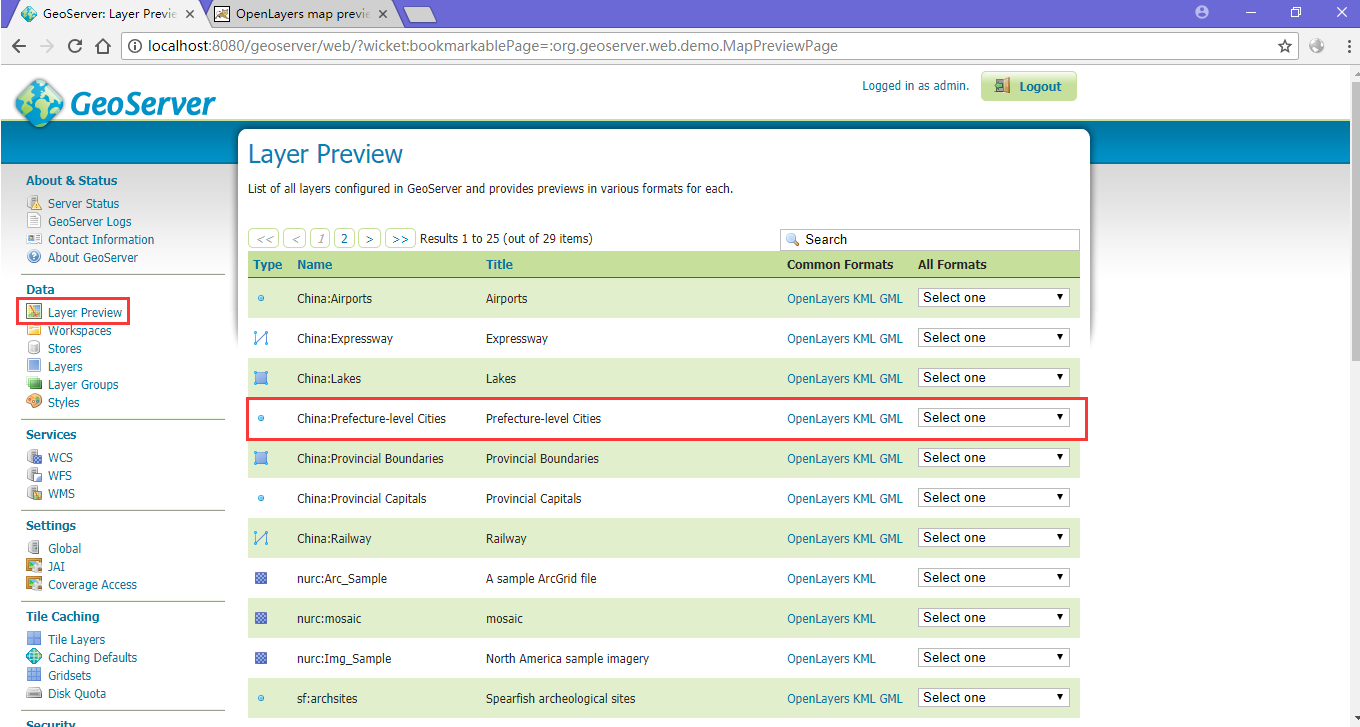
Task: Open OpenLayers preview for nurc:mosaic
Action: tap(818, 619)
